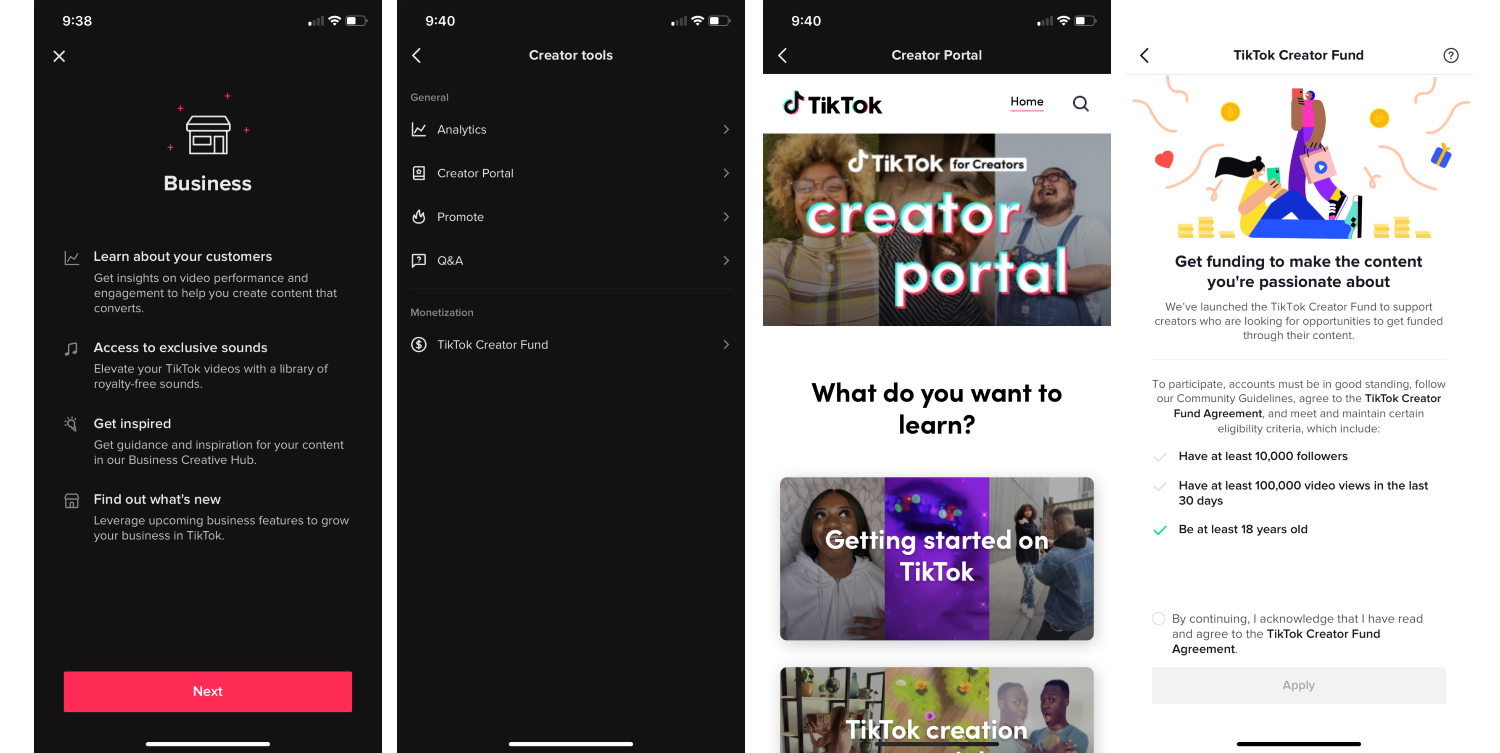Viewport: 1500px width, 753px height.
Task: Tap the TikTok logo on the Creator Portal page
Action: (x=832, y=103)
